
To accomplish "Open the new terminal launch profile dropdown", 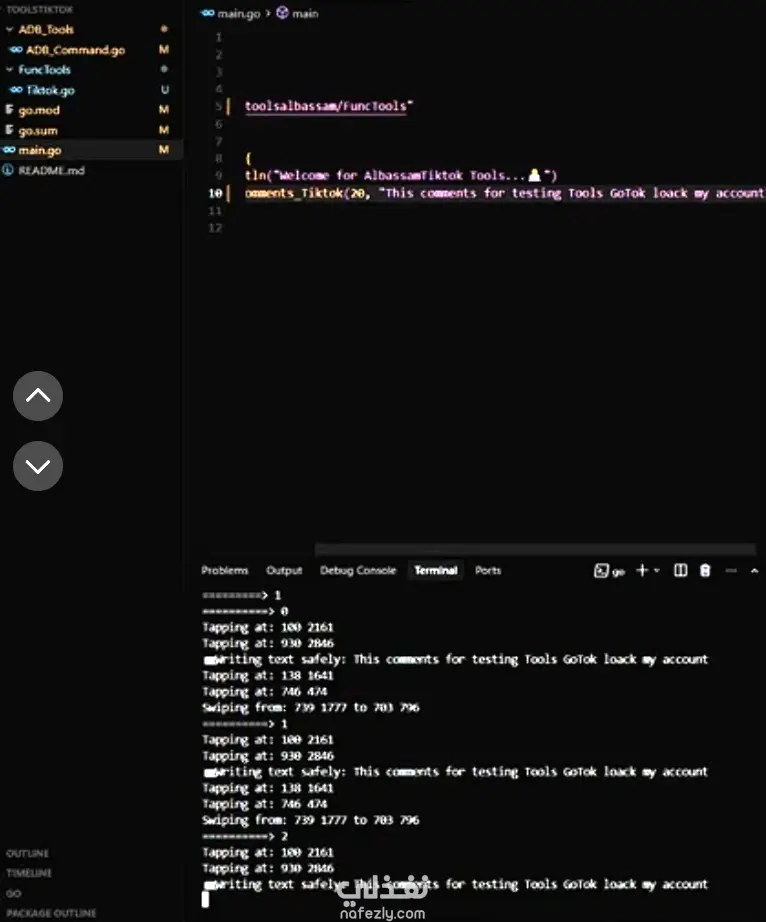I will [657, 570].
